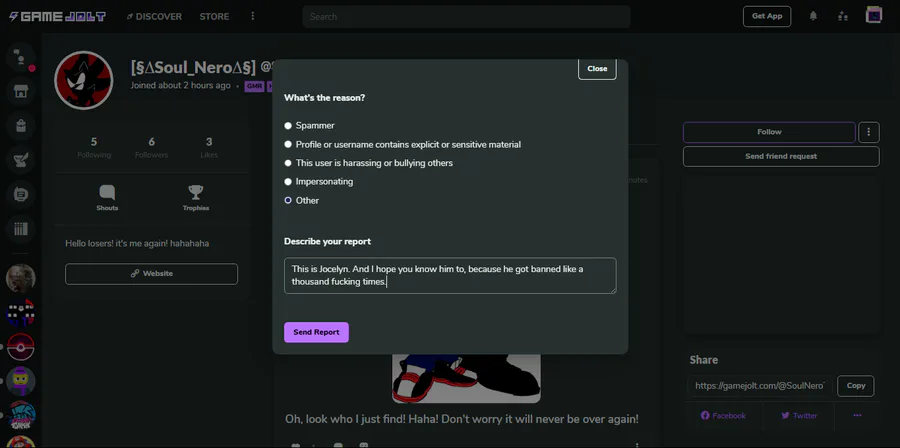The height and width of the screenshot is (448, 900).
Task: Click the Describe your report text area
Action: 450,276
